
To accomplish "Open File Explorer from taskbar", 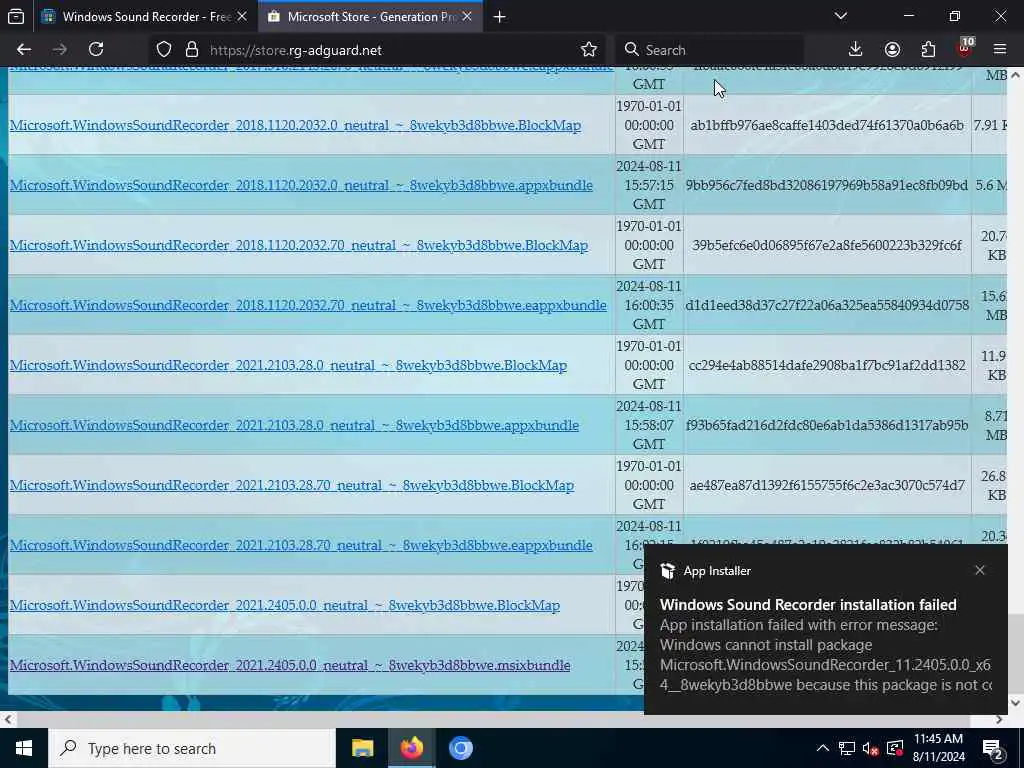I will tap(362, 748).
